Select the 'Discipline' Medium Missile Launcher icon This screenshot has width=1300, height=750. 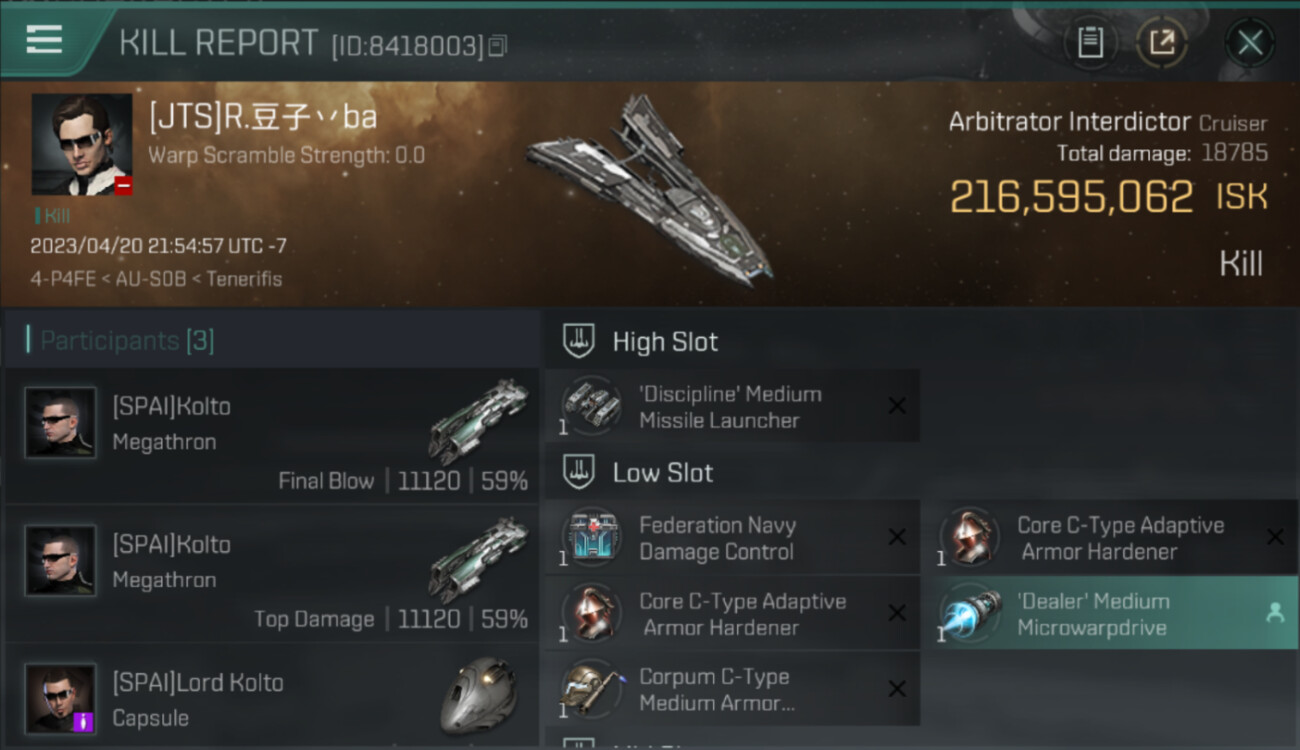pyautogui.click(x=590, y=407)
